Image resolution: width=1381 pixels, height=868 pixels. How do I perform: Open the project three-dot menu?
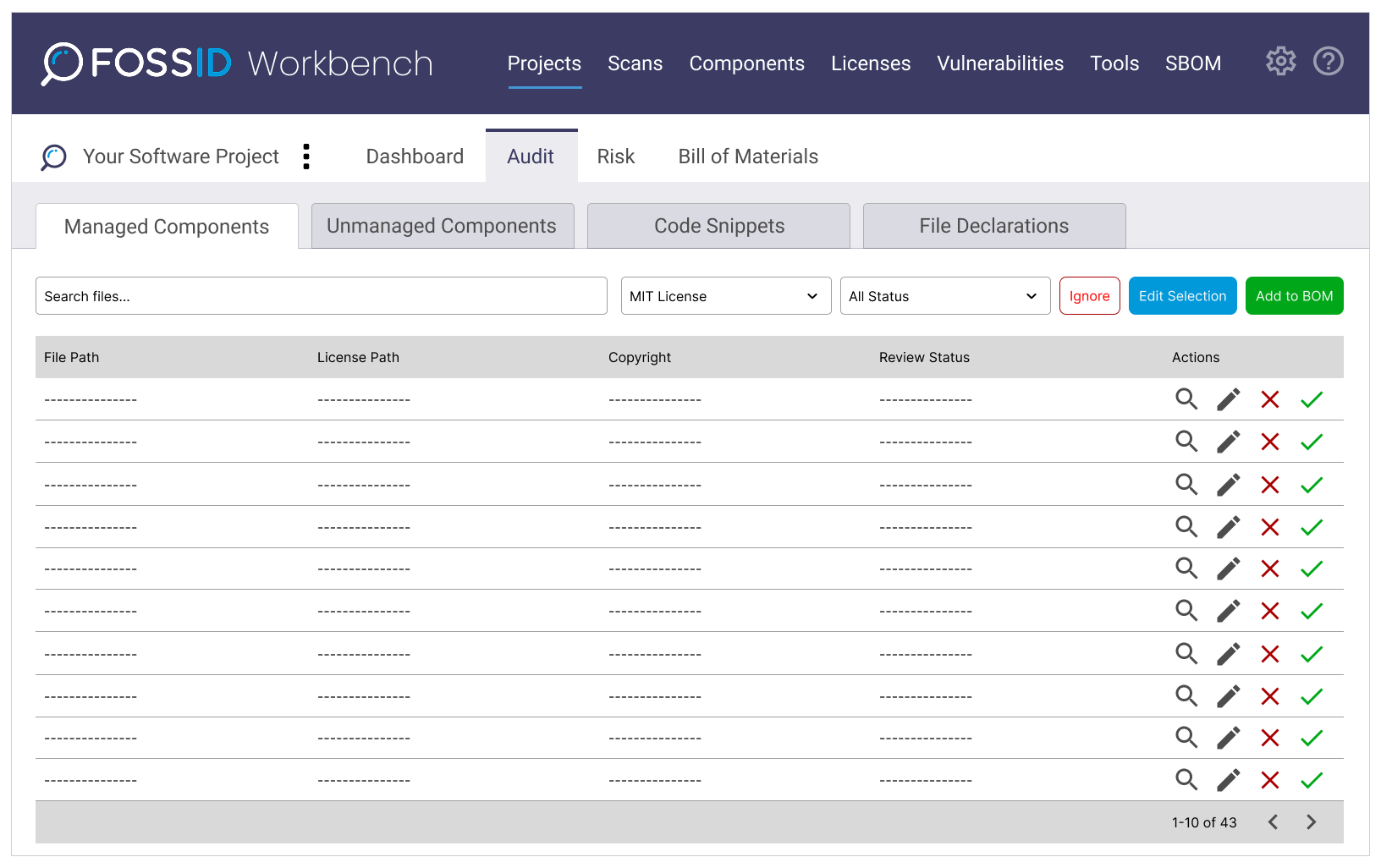[306, 157]
